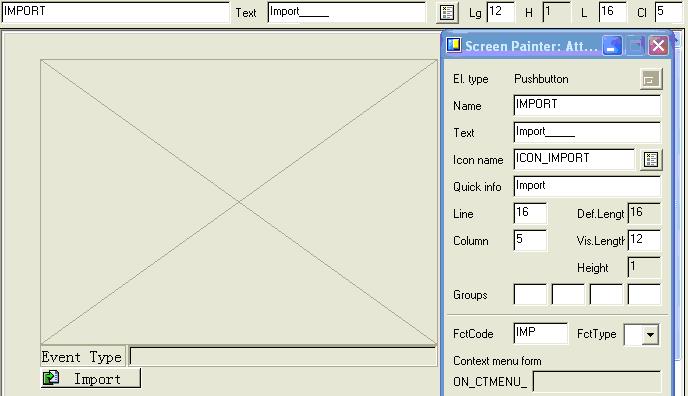Image resolution: width=688 pixels, height=396 pixels.
Task: Click the Lg field in top toolbar
Action: 500,12
